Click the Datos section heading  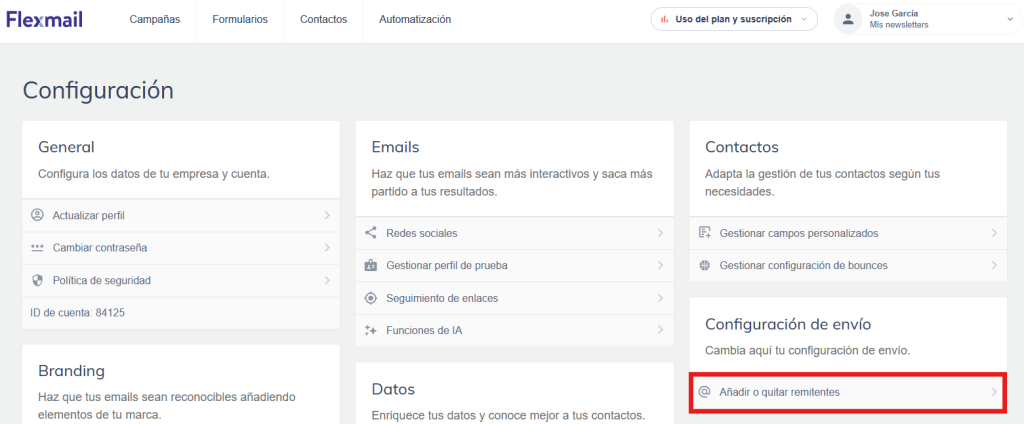click(x=393, y=389)
